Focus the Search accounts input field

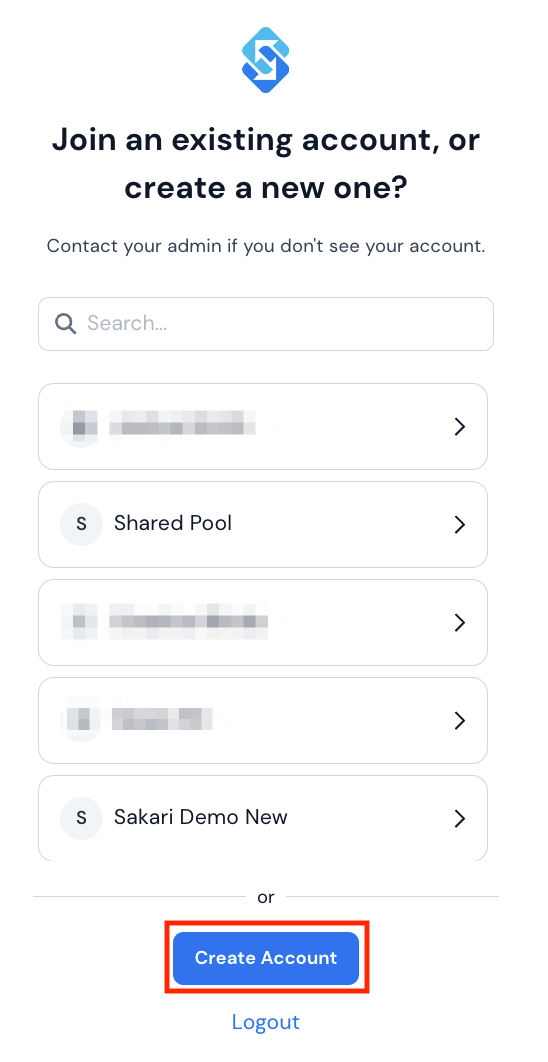click(266, 324)
